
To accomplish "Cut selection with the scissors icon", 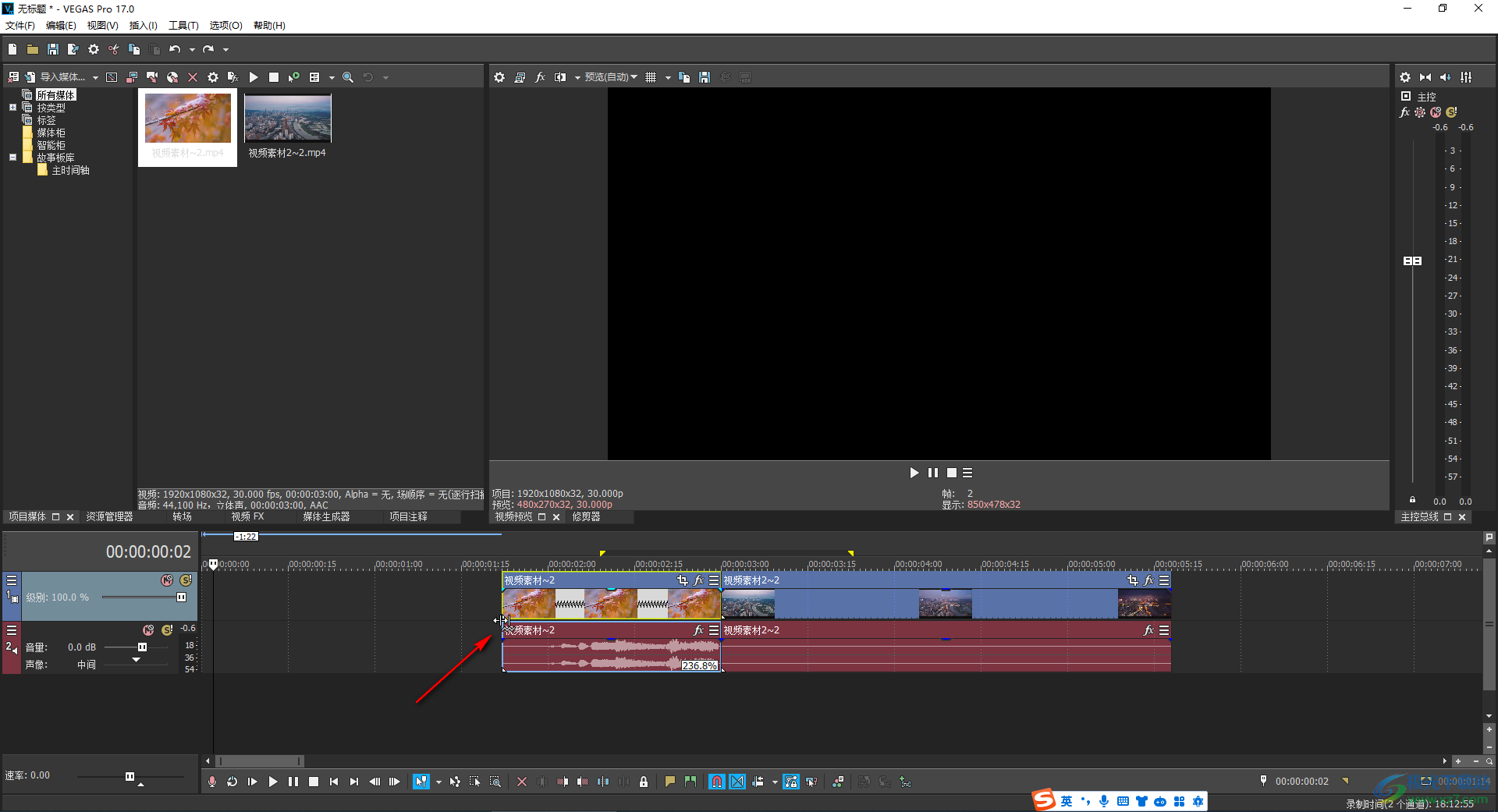I will (114, 49).
